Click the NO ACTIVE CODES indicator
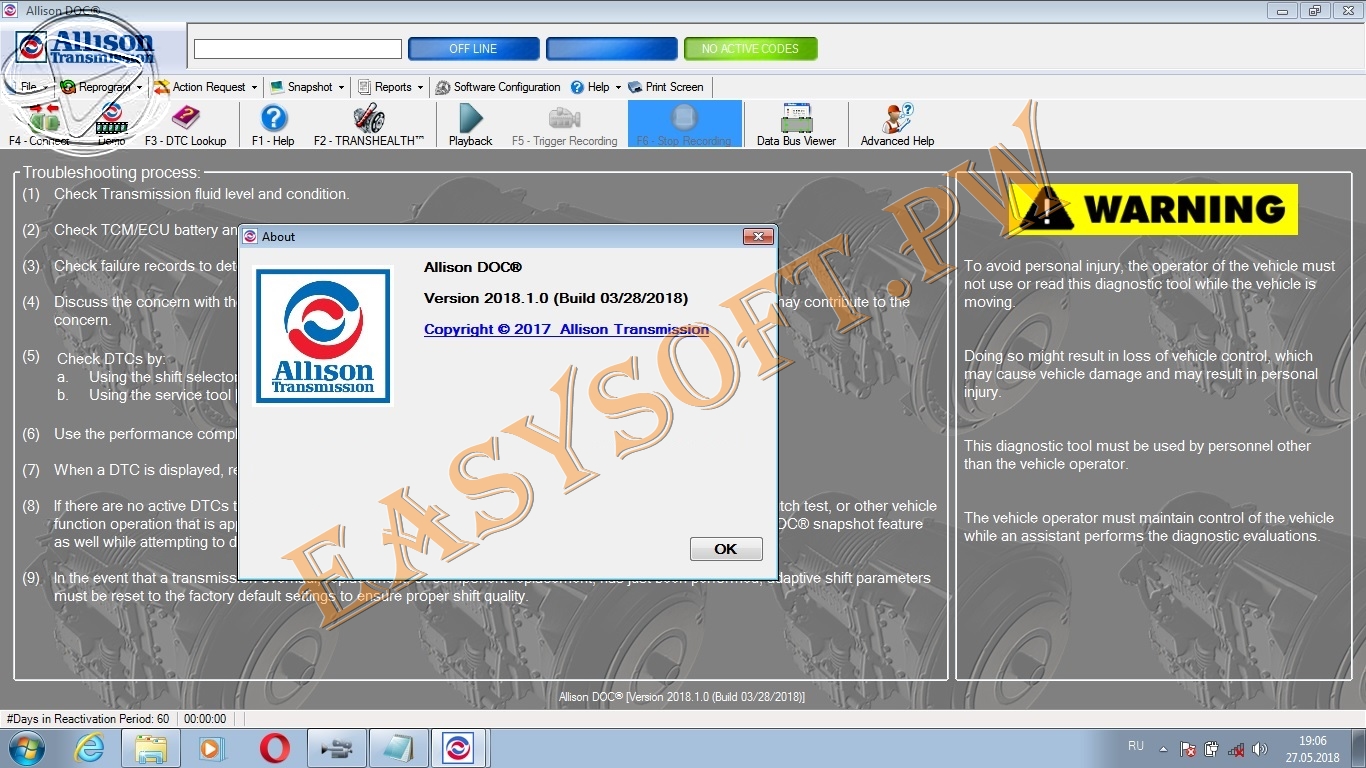Screen dimensions: 1366x768 pyautogui.click(x=750, y=48)
